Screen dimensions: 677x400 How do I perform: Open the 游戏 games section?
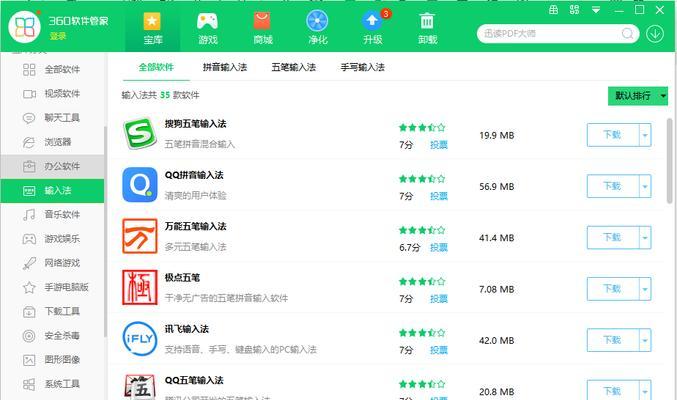207,28
